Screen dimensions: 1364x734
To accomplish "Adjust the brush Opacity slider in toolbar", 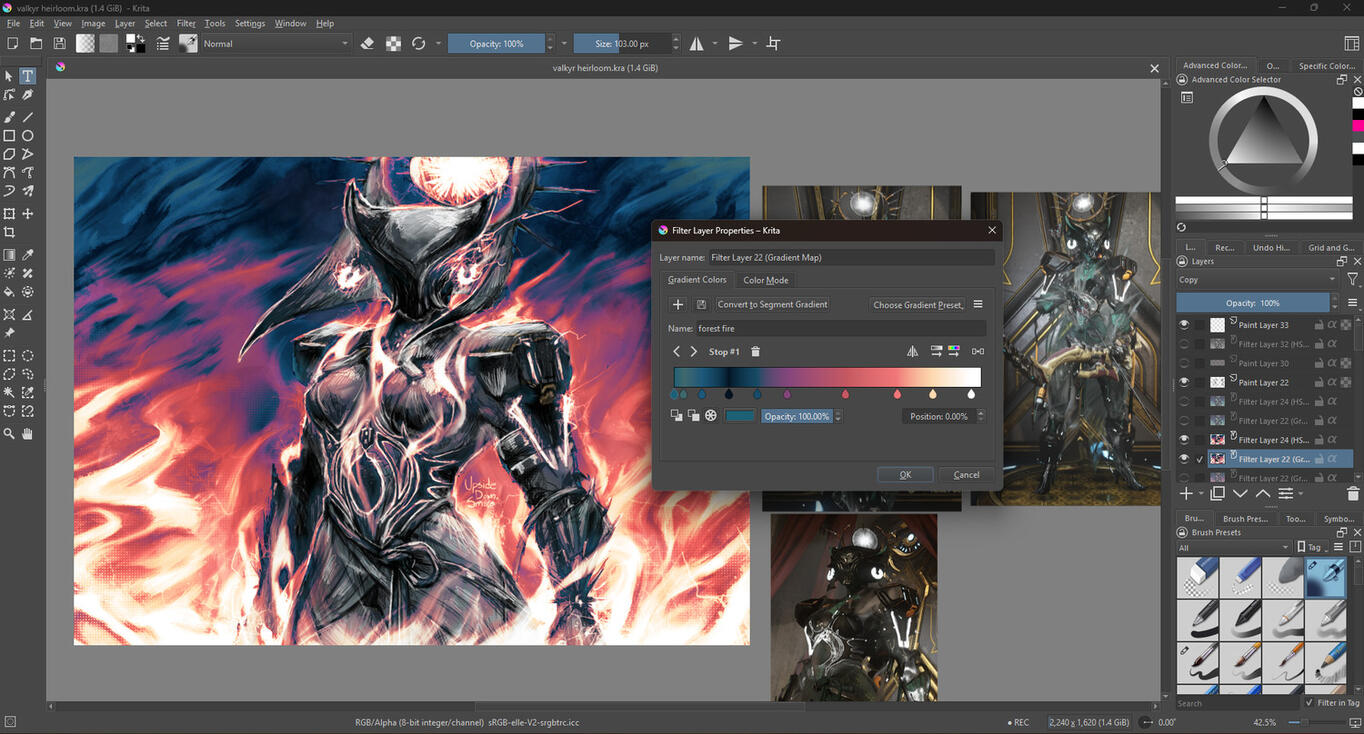I will click(497, 44).
